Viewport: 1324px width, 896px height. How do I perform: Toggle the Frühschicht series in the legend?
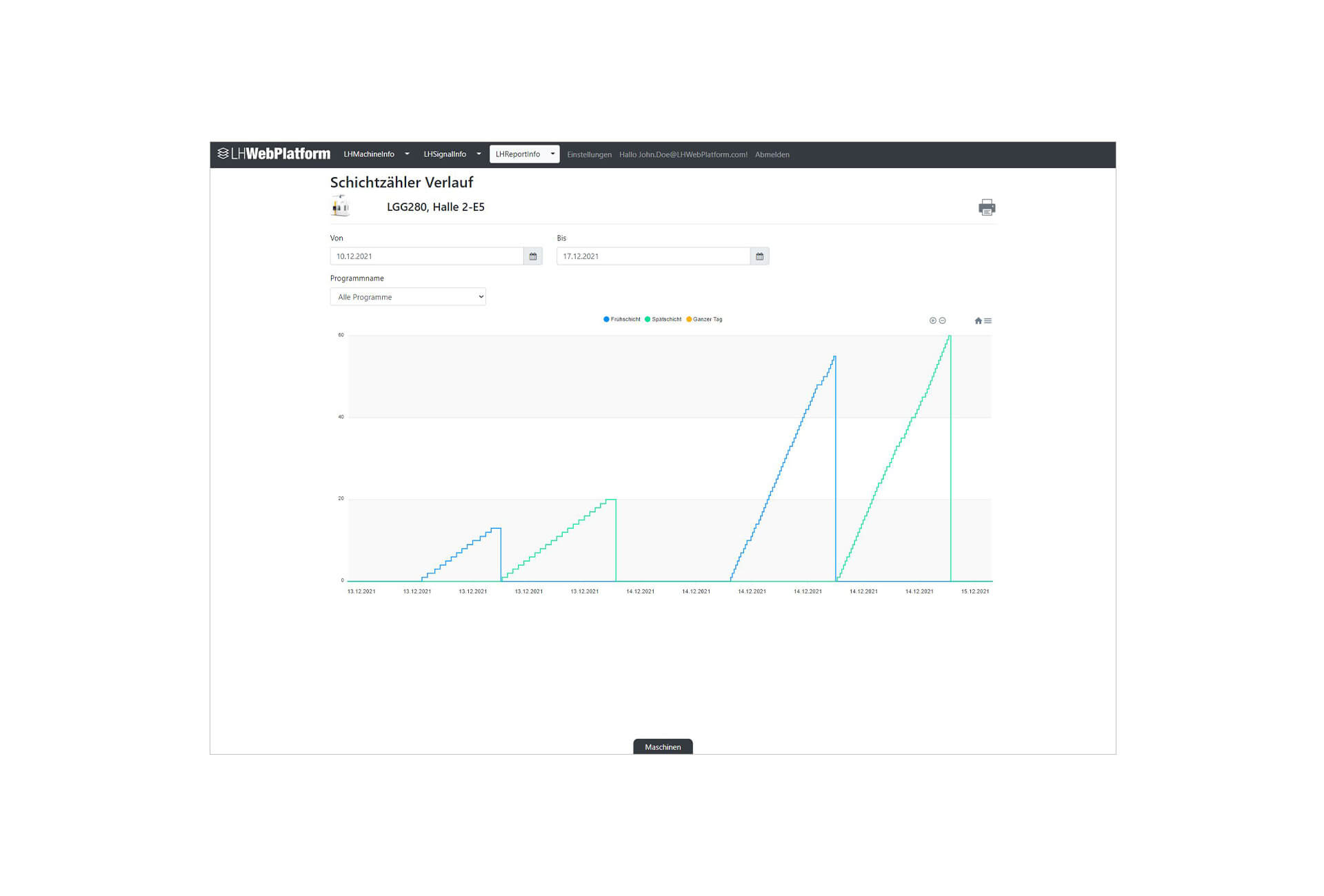(x=622, y=319)
